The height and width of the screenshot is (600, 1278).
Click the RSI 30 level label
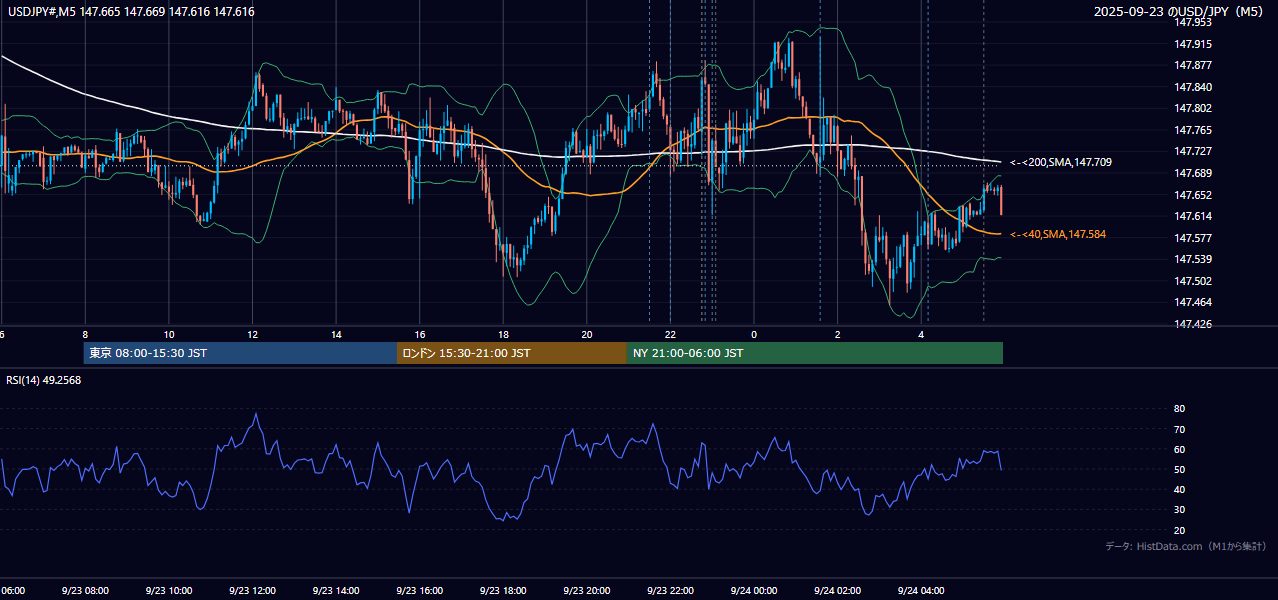click(x=1179, y=510)
